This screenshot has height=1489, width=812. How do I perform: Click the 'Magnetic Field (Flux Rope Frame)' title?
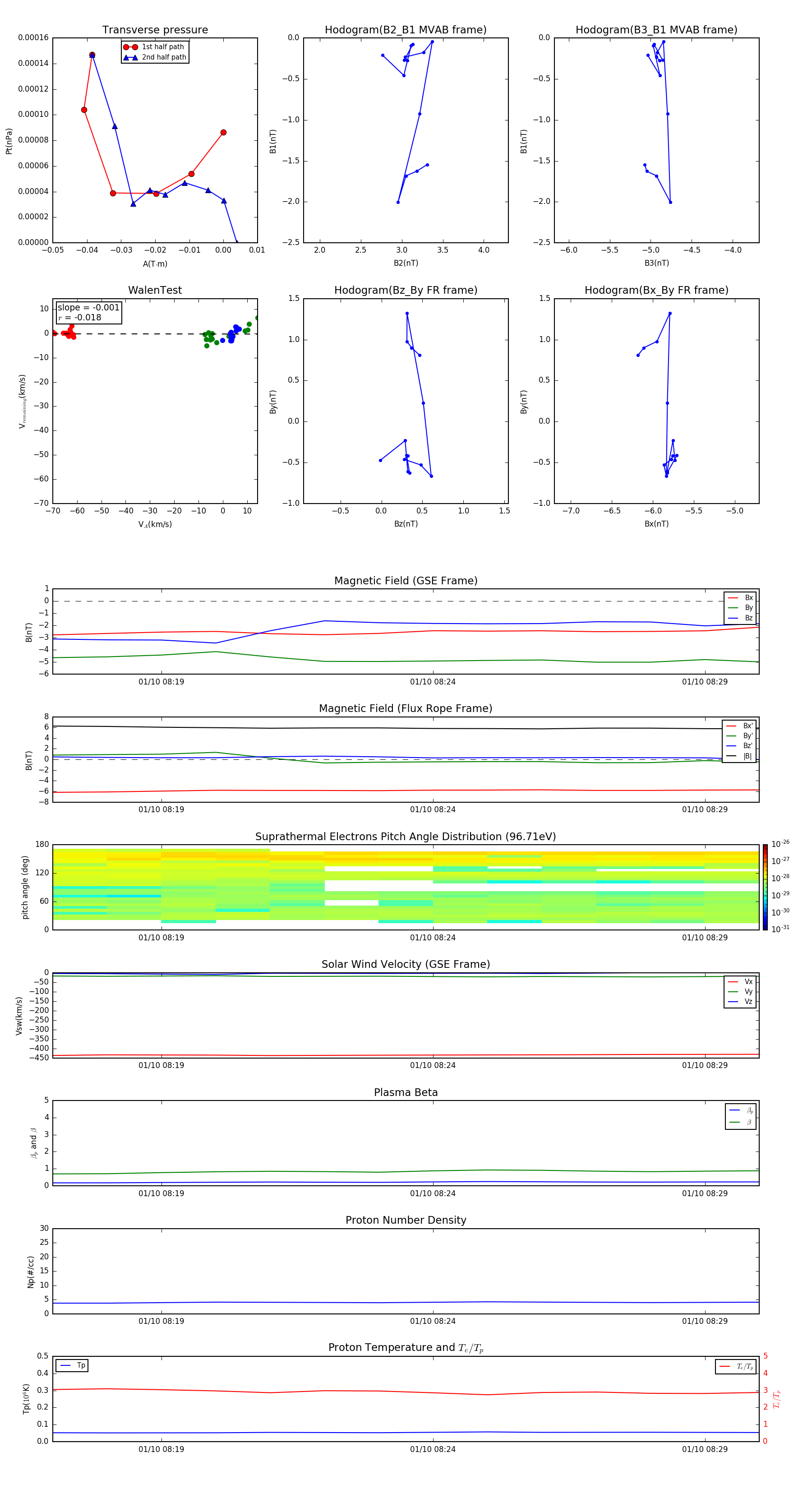[x=406, y=709]
